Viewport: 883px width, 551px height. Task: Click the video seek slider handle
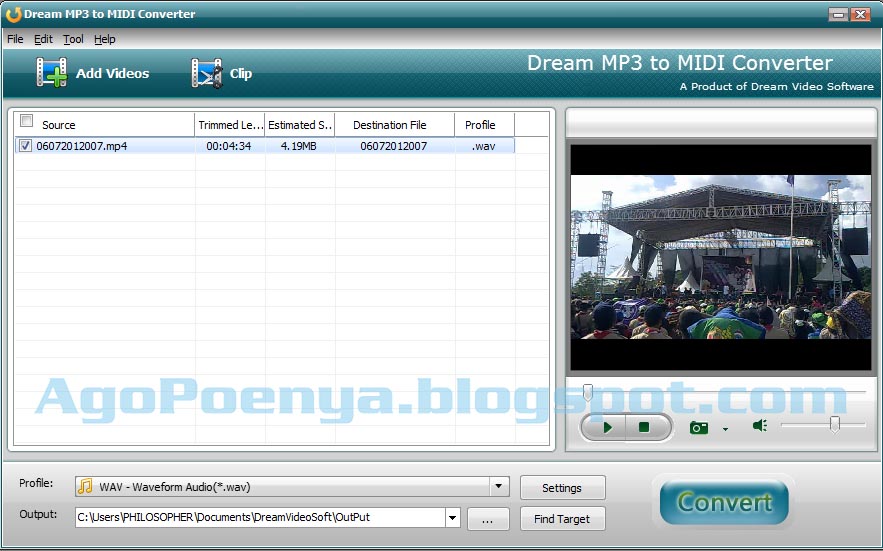coord(588,392)
